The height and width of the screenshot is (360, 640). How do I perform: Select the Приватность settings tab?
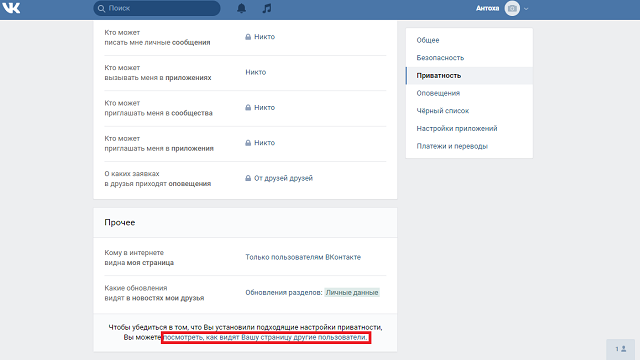point(469,76)
